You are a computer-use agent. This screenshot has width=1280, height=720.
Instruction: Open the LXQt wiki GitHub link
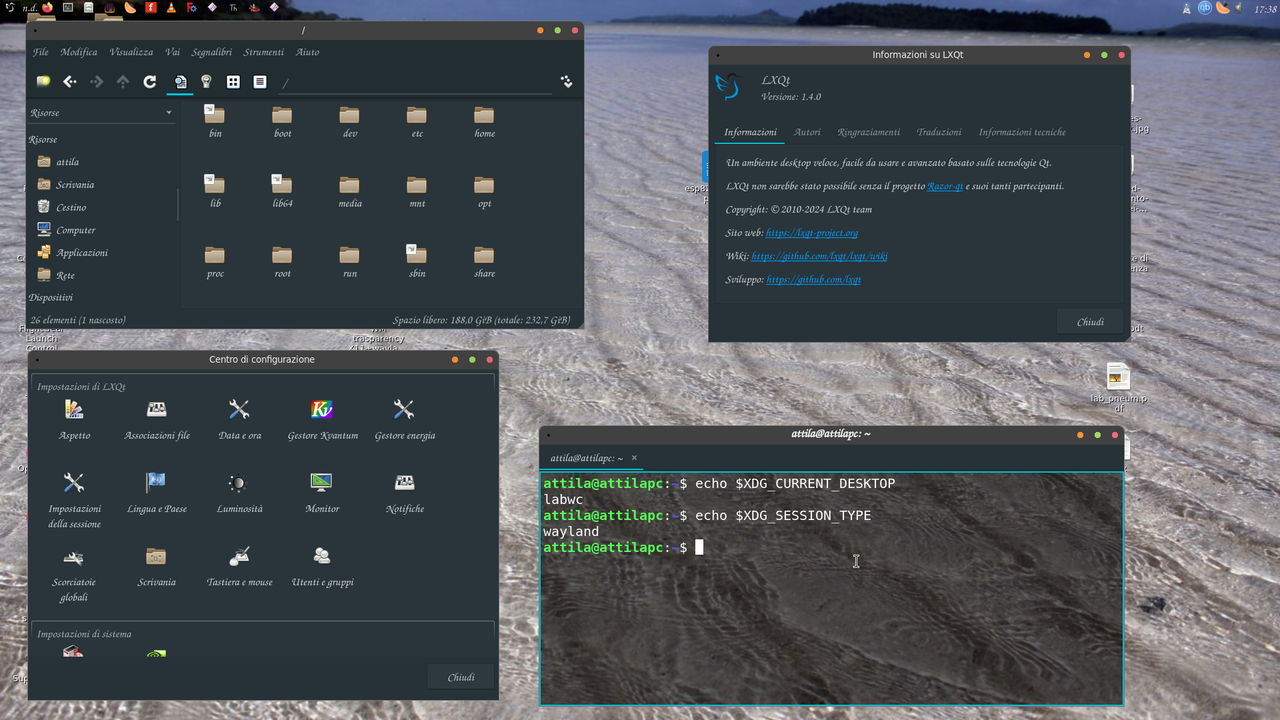819,256
